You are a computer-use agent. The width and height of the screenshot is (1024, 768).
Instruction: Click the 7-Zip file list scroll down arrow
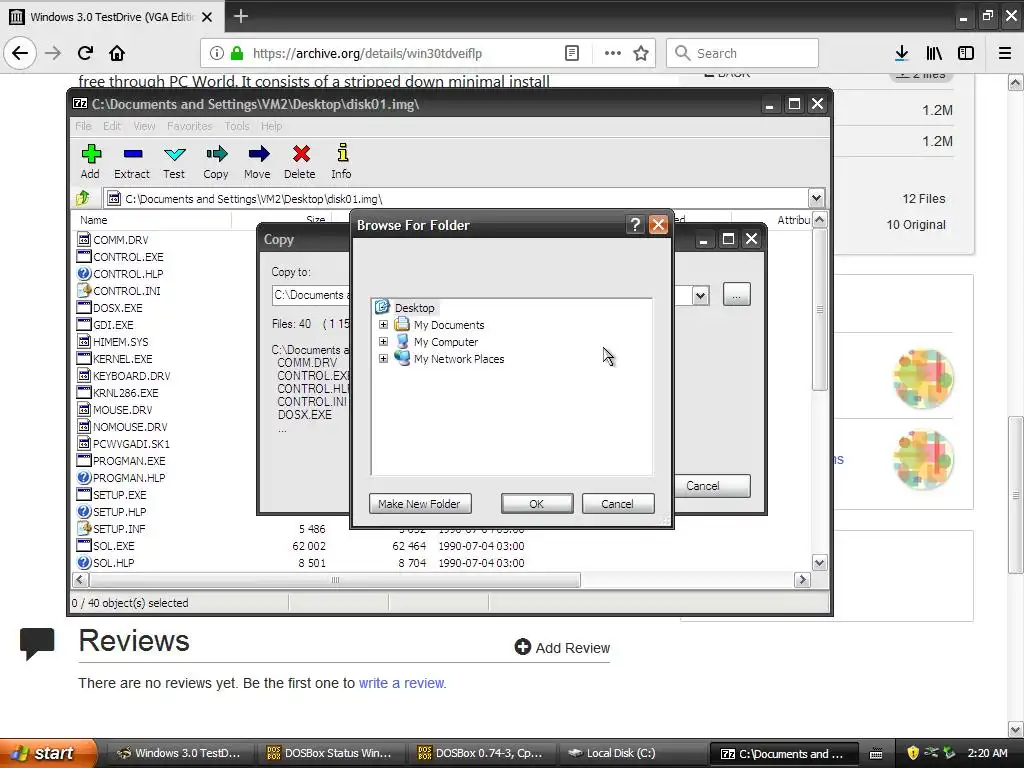tap(820, 562)
